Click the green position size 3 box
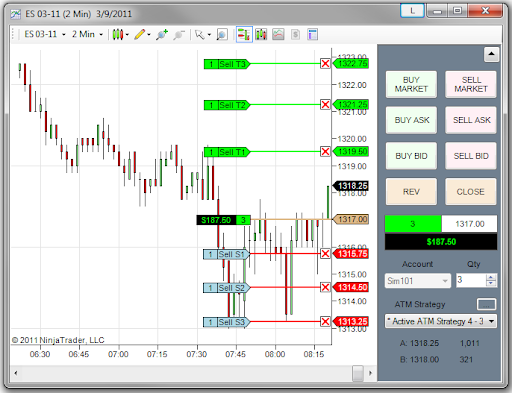 [x=413, y=224]
